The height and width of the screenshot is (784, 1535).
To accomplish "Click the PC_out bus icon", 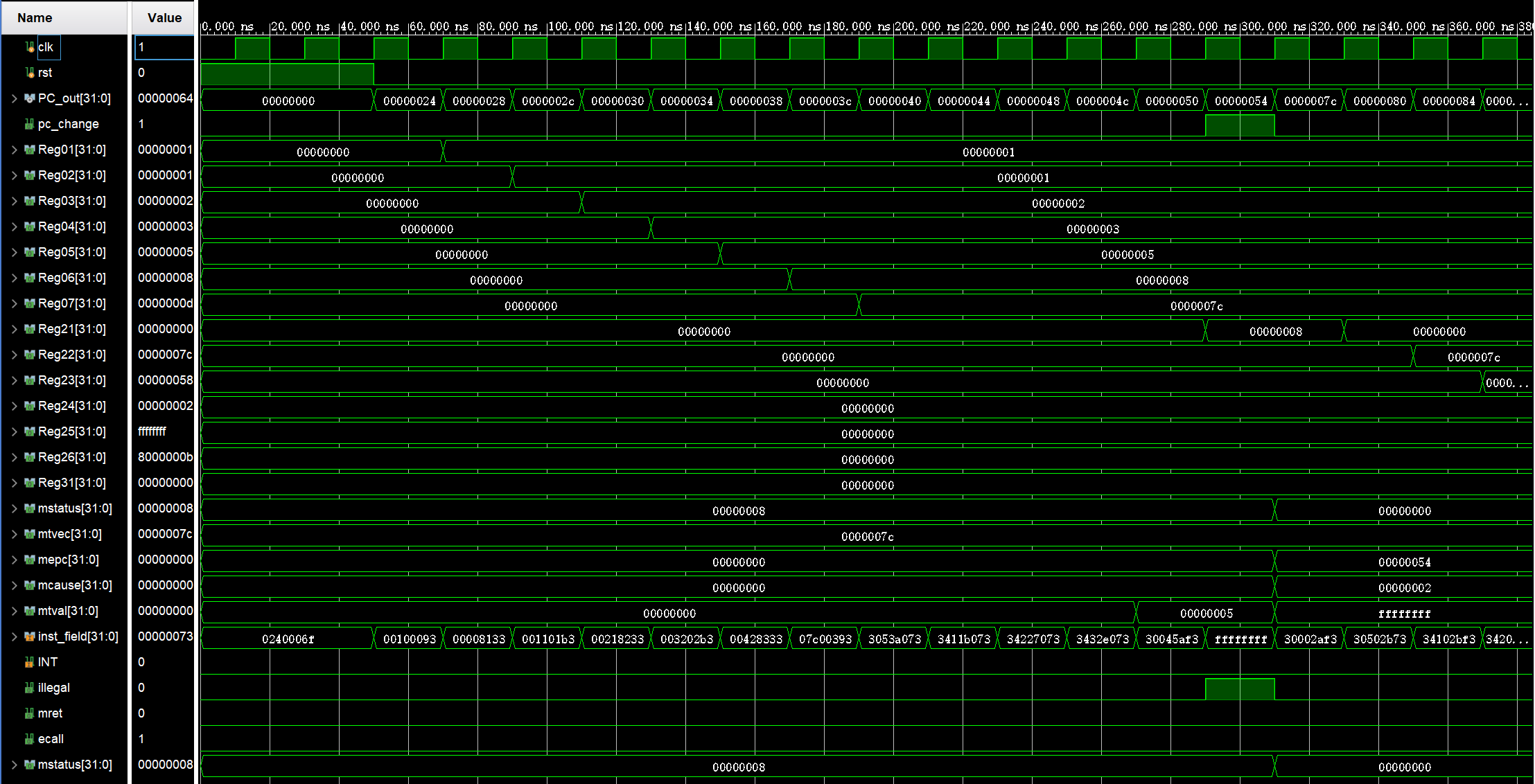I will click(29, 98).
